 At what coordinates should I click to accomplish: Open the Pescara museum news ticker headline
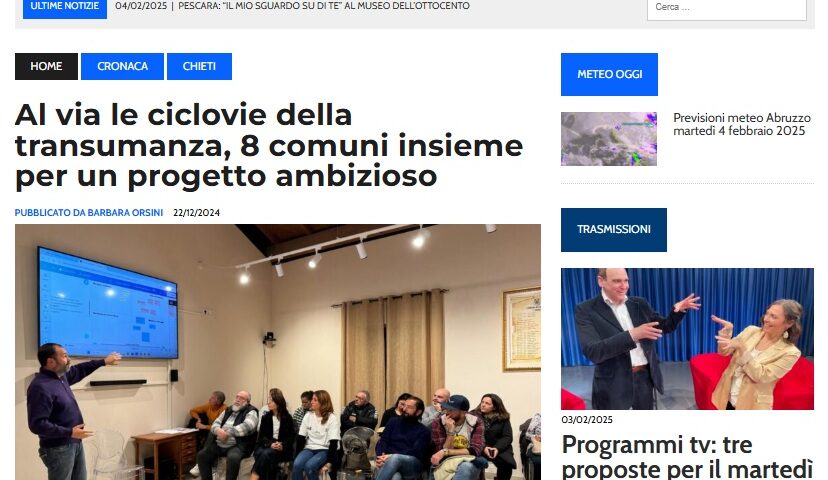pyautogui.click(x=324, y=6)
